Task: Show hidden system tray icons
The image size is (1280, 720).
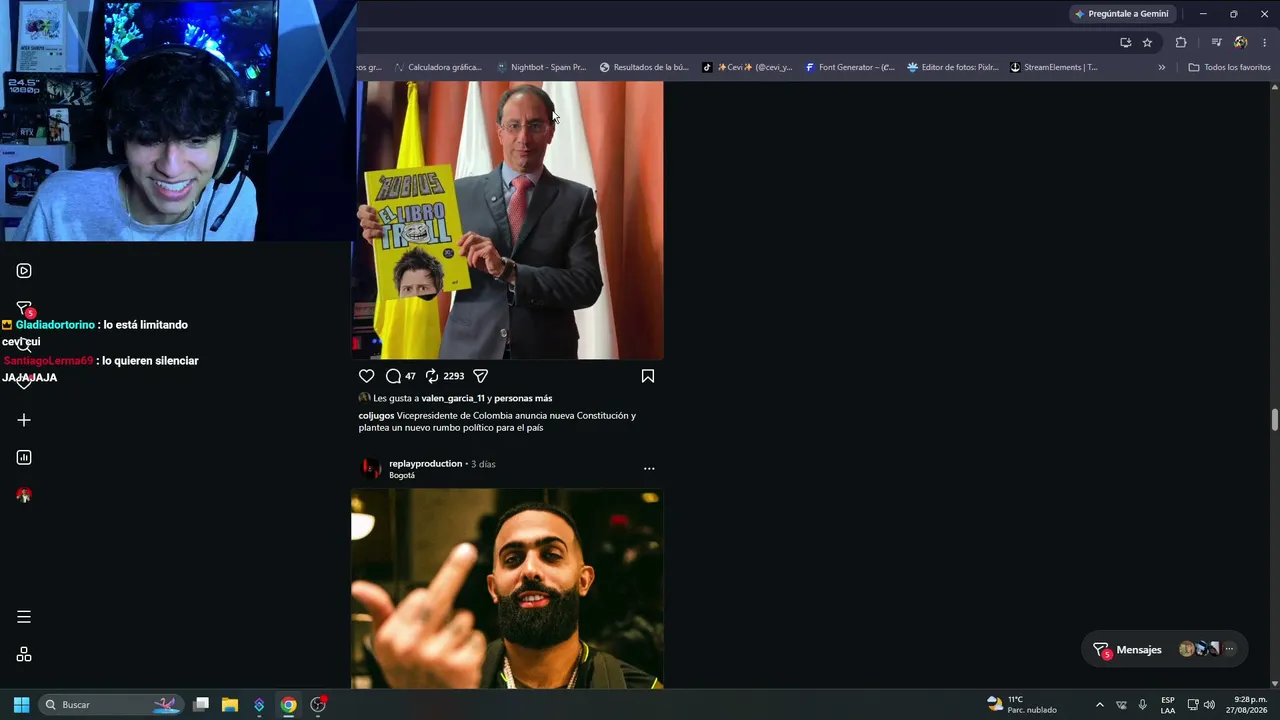Action: pyautogui.click(x=1100, y=705)
